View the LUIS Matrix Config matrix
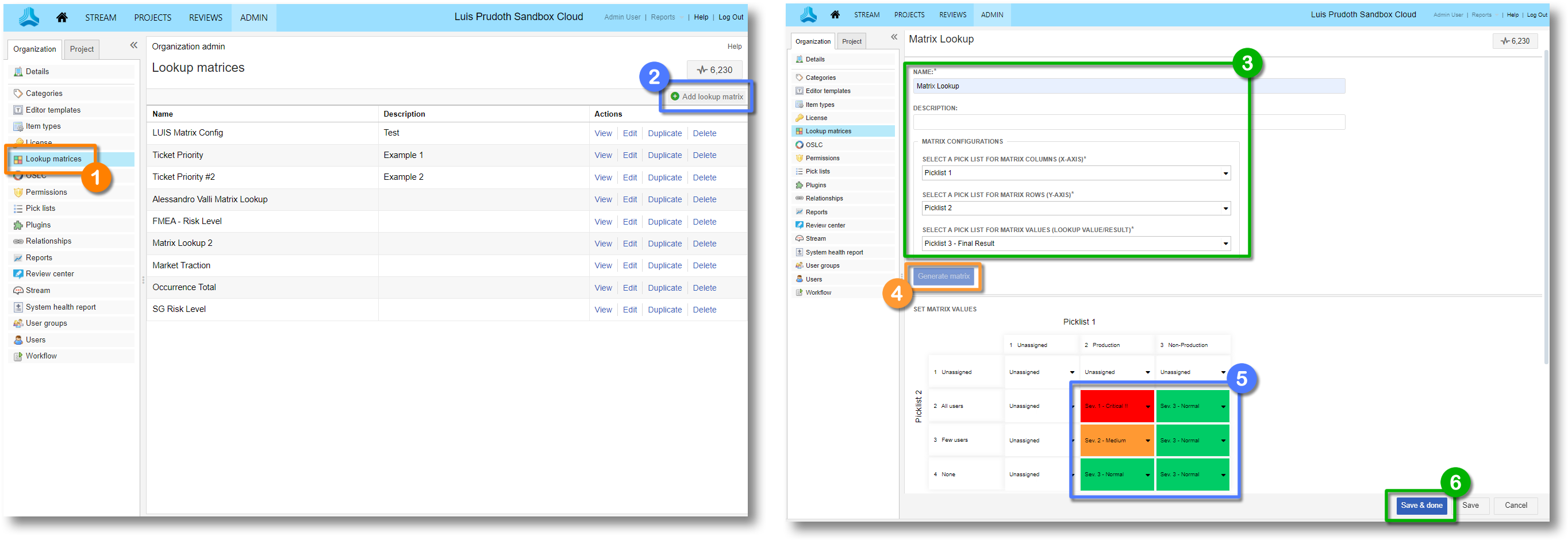This screenshot has width=1568, height=540. (x=602, y=134)
